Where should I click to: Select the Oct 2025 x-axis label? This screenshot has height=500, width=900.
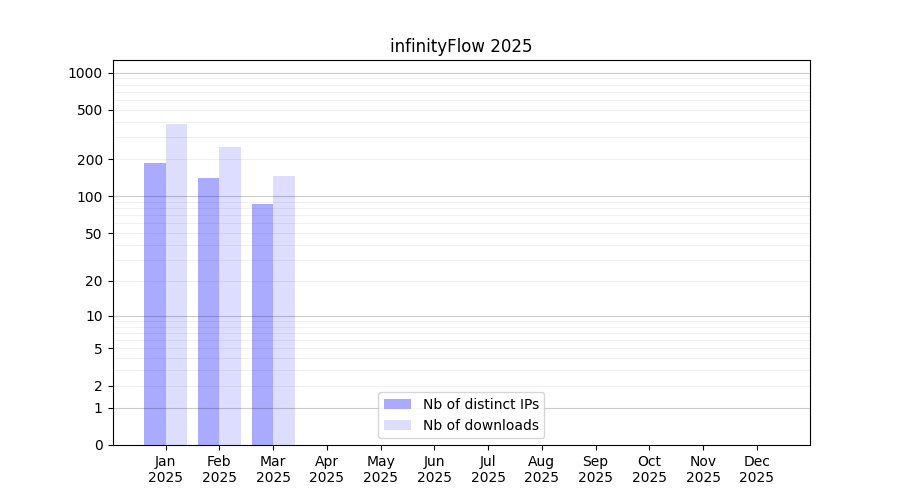[x=649, y=469]
